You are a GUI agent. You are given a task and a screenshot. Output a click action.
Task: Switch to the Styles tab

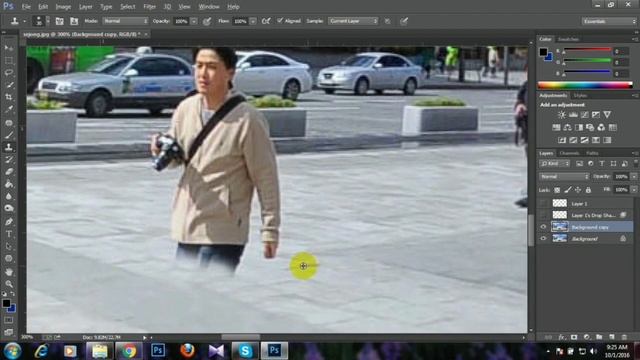point(580,96)
